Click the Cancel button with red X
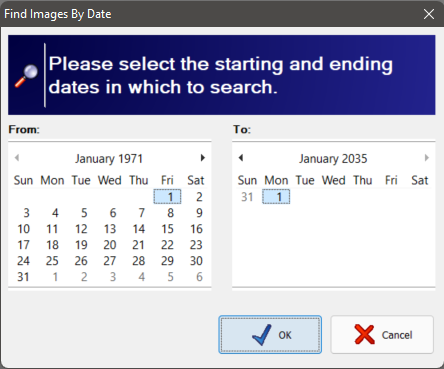The width and height of the screenshot is (444, 369). tap(382, 335)
